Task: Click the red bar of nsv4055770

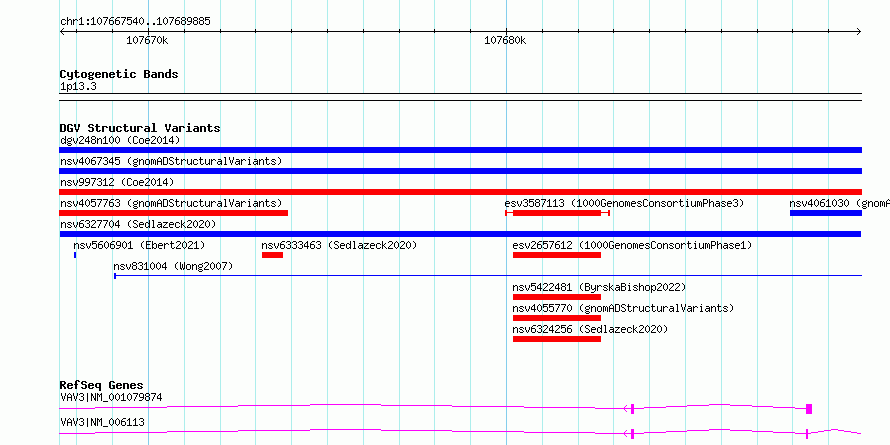Action: [557, 318]
